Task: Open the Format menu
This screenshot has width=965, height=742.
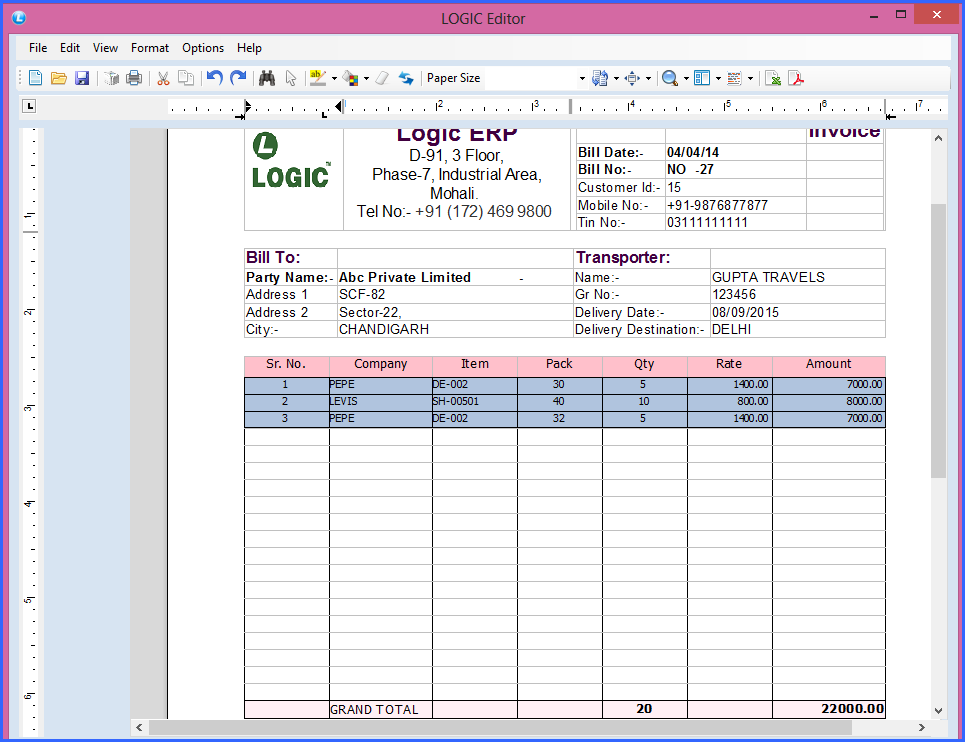Action: (150, 47)
